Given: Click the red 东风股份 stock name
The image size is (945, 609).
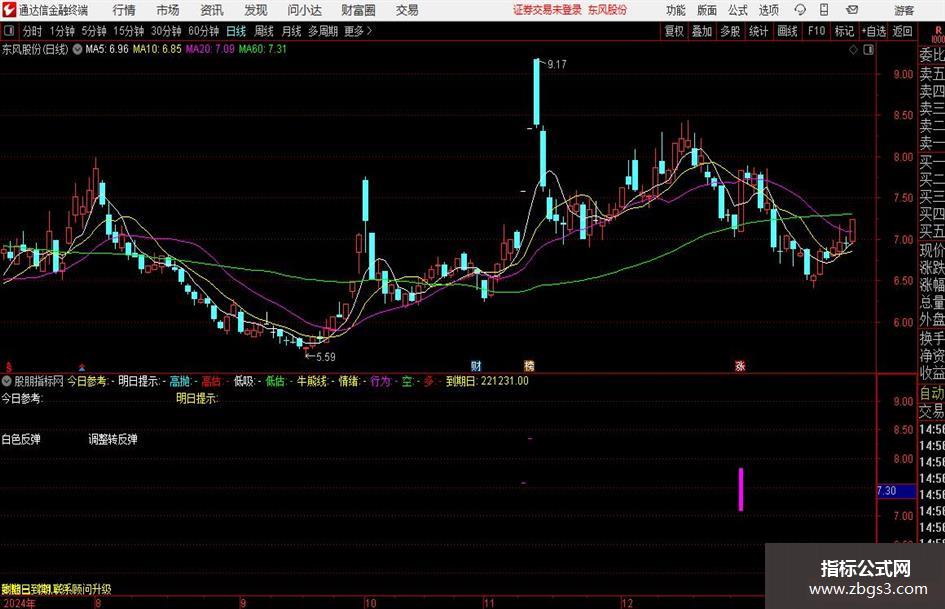Looking at the screenshot, I should pos(608,10).
